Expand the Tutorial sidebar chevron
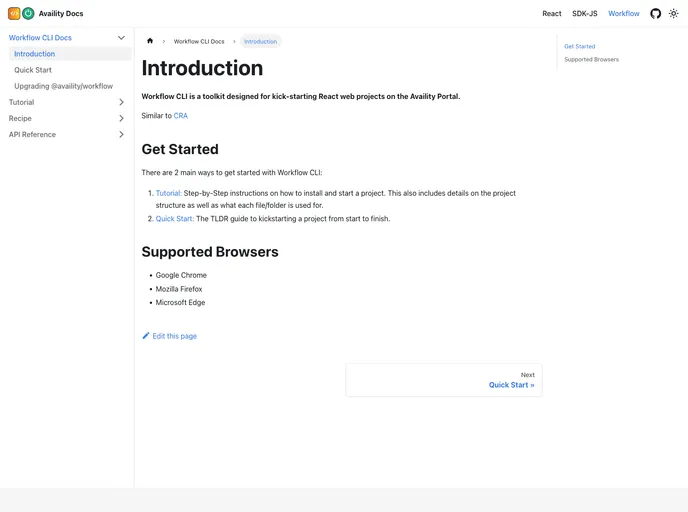 point(122,102)
